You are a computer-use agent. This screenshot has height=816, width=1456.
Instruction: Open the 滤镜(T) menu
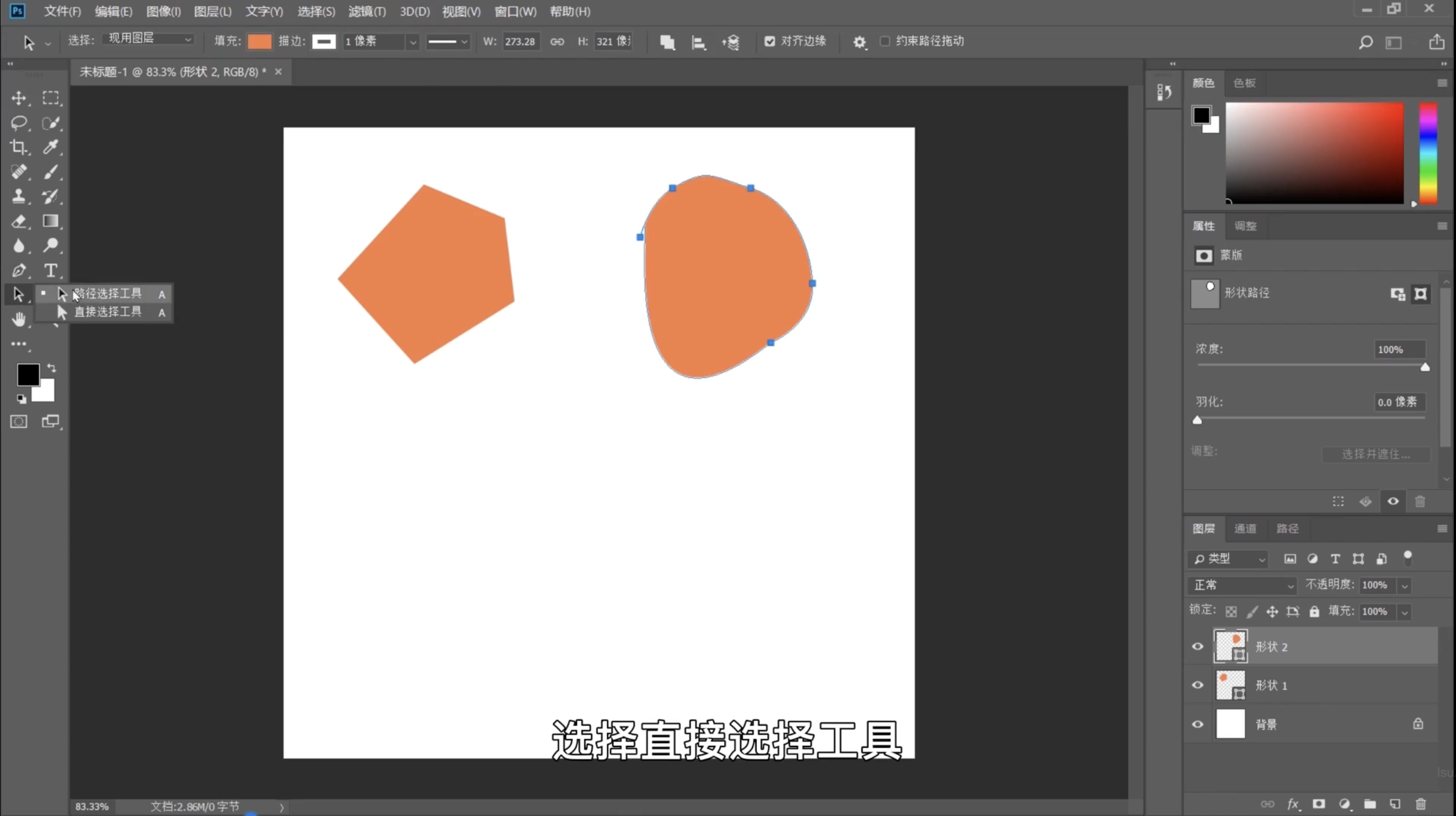point(367,11)
